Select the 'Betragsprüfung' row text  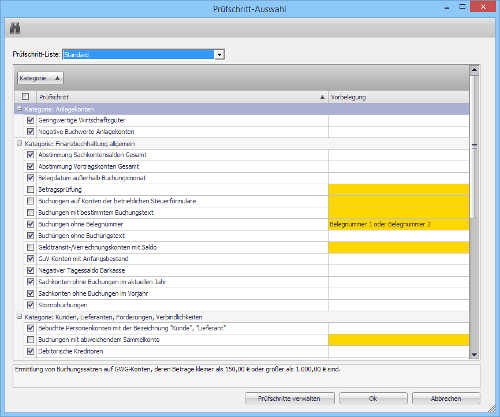point(60,190)
